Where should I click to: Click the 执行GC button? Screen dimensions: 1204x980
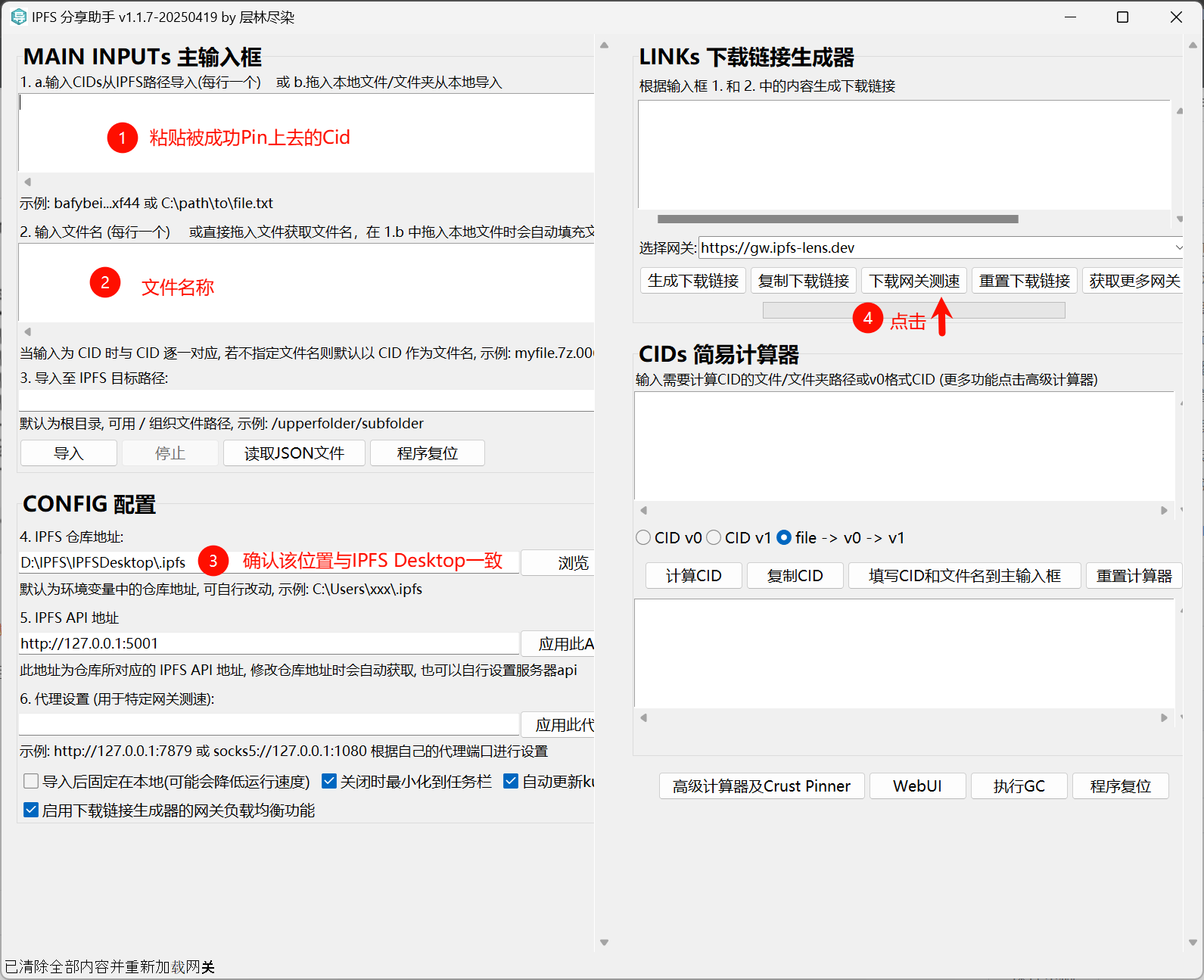pos(1019,786)
